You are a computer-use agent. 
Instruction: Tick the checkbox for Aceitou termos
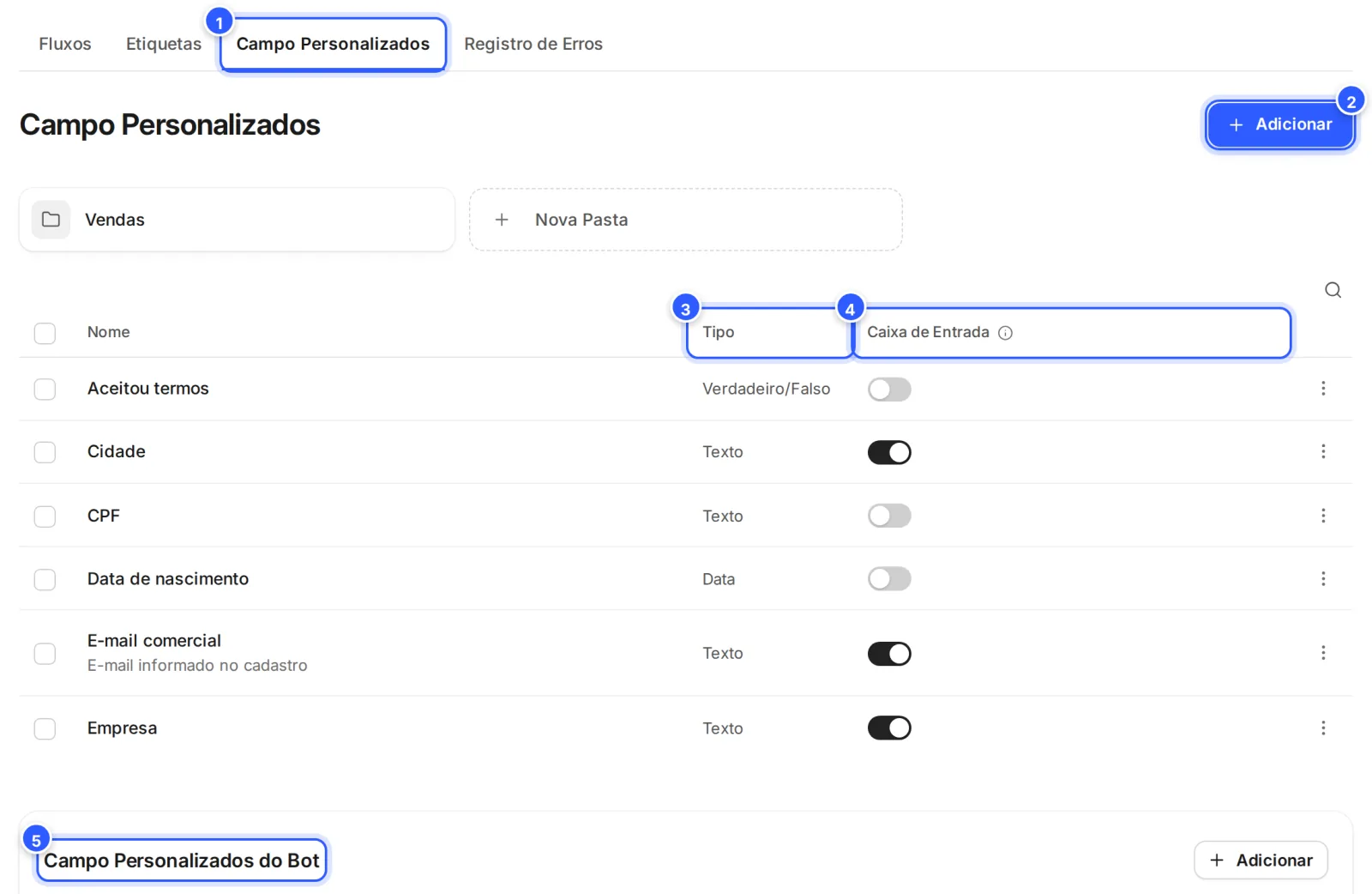tap(45, 390)
